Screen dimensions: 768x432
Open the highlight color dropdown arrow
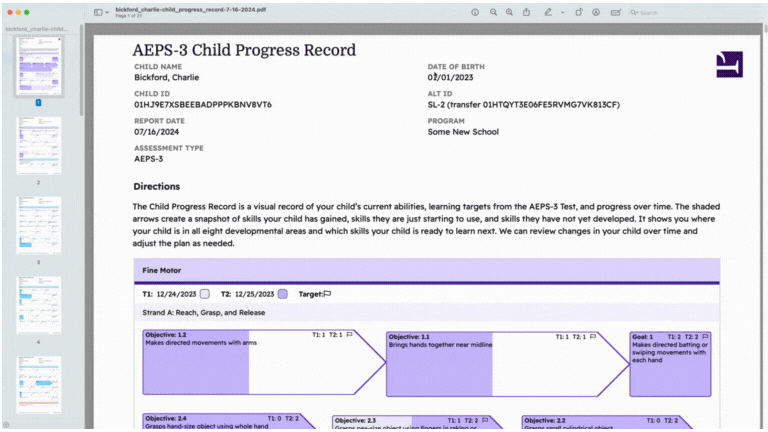pyautogui.click(x=562, y=12)
